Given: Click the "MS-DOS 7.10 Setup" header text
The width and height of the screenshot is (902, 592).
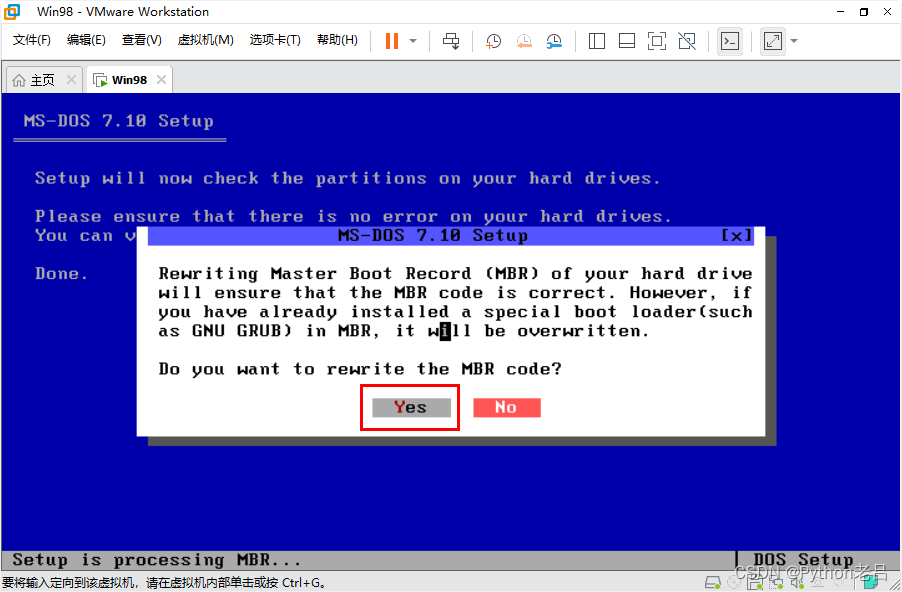Looking at the screenshot, I should 119,121.
